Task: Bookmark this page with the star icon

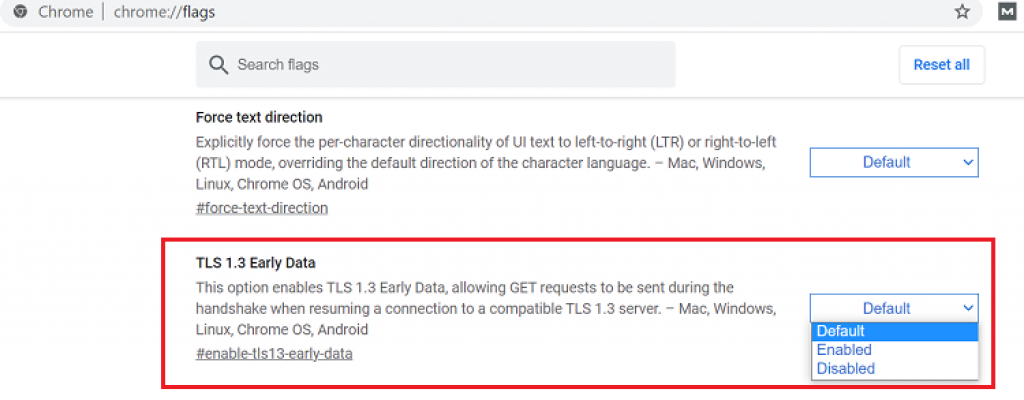Action: click(962, 12)
